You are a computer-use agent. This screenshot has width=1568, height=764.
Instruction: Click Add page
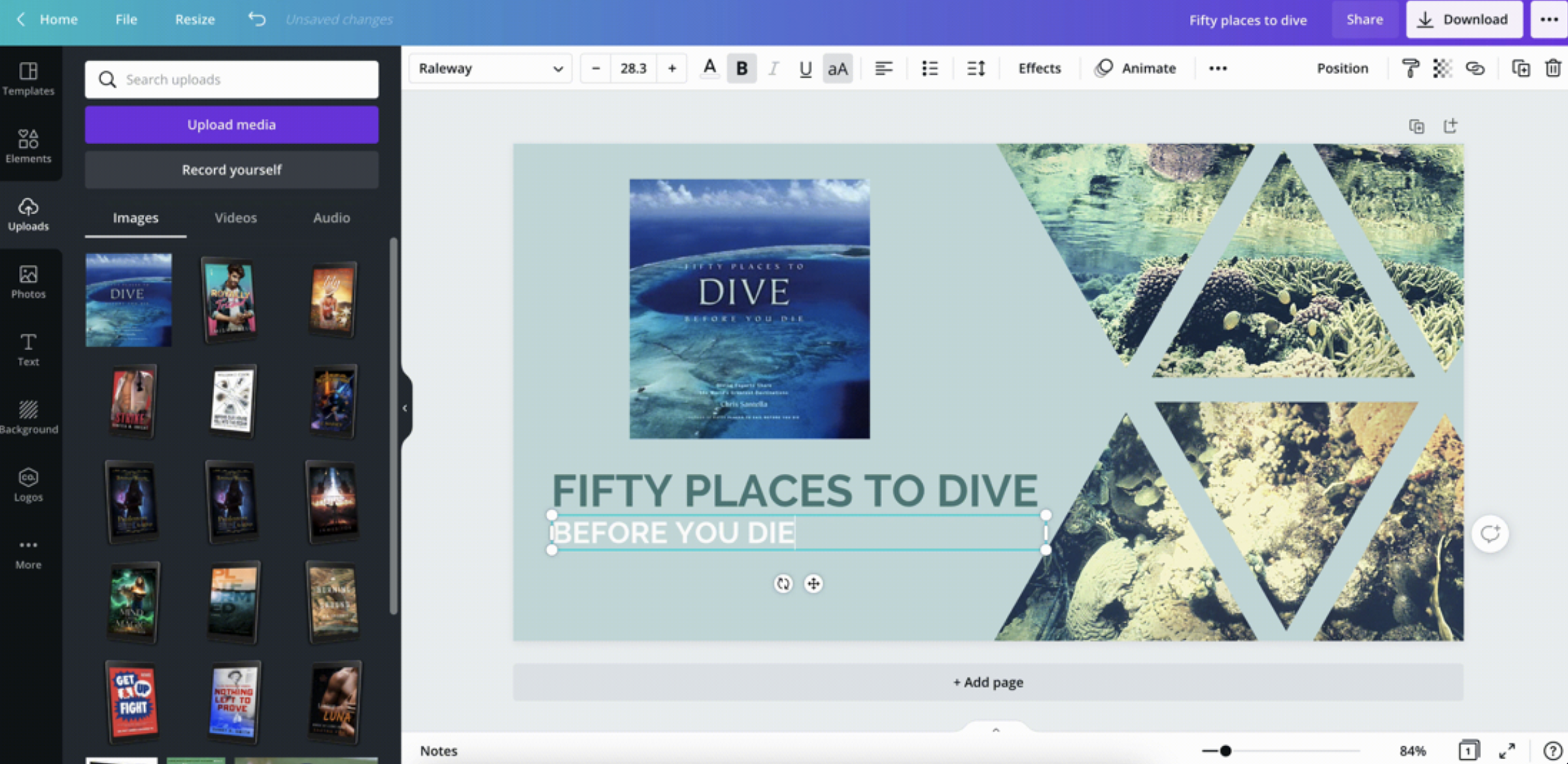(x=988, y=682)
